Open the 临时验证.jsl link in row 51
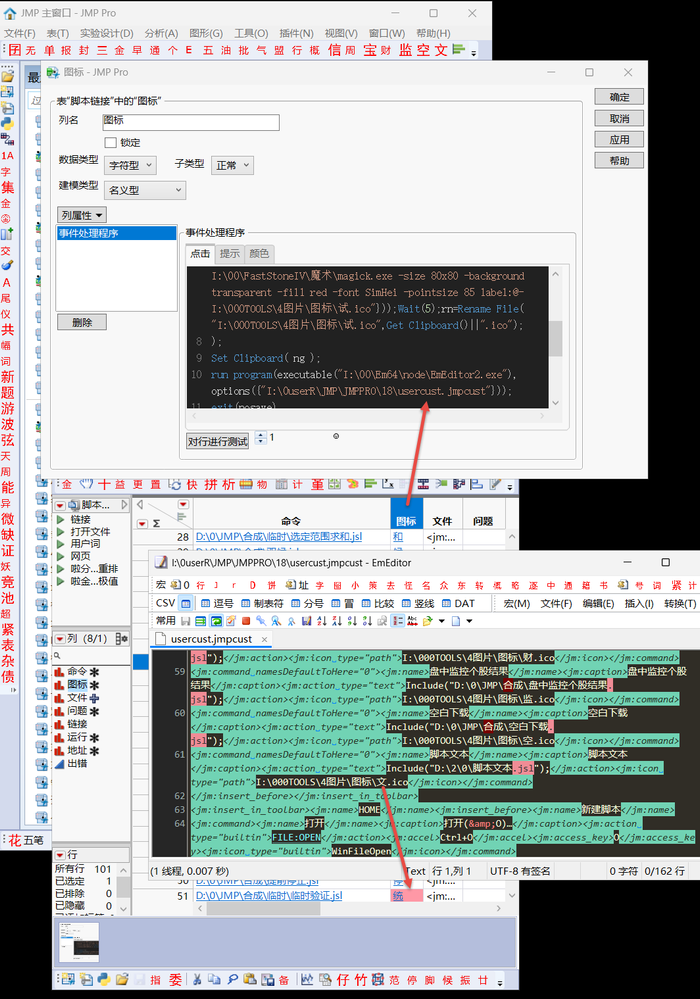The width and height of the screenshot is (700, 999). [x=269, y=895]
